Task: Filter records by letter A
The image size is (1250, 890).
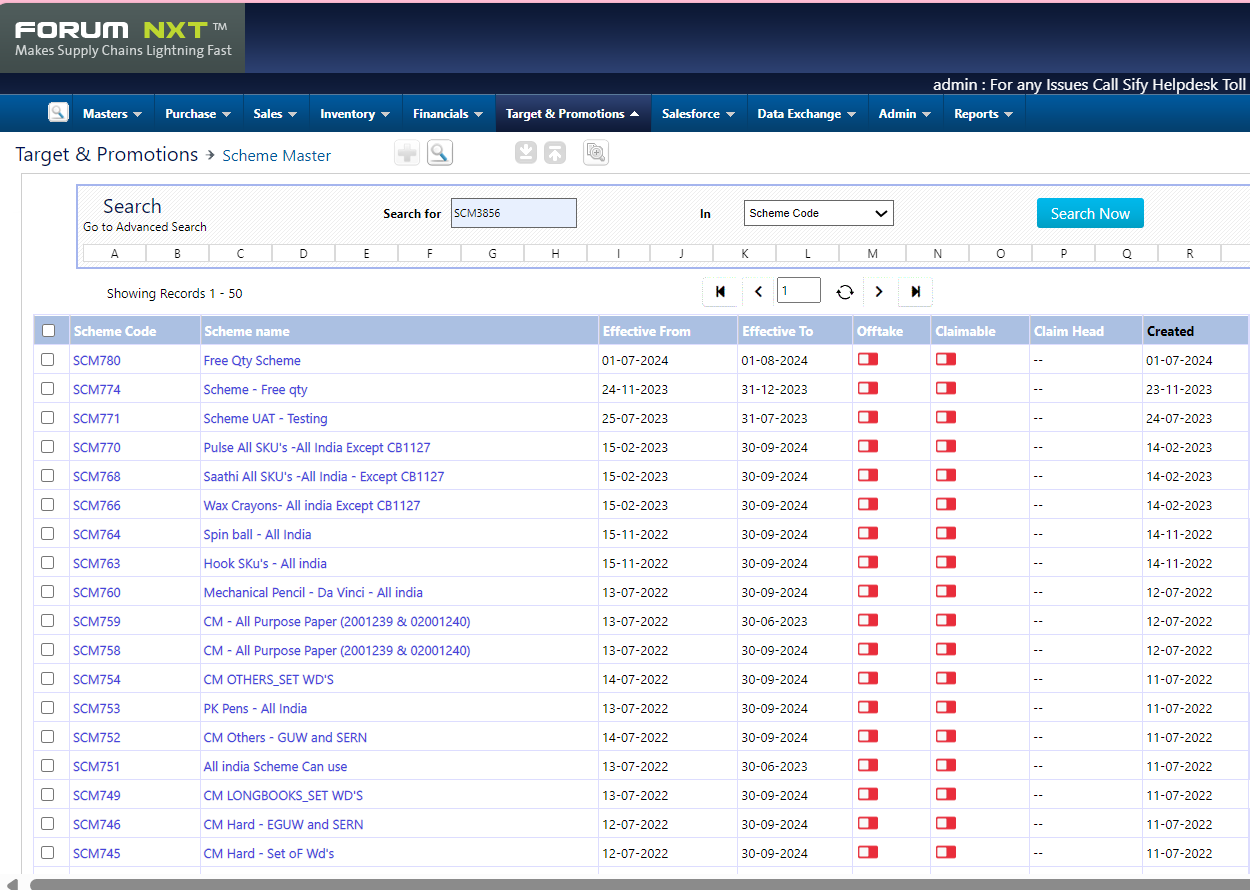Action: click(x=114, y=253)
